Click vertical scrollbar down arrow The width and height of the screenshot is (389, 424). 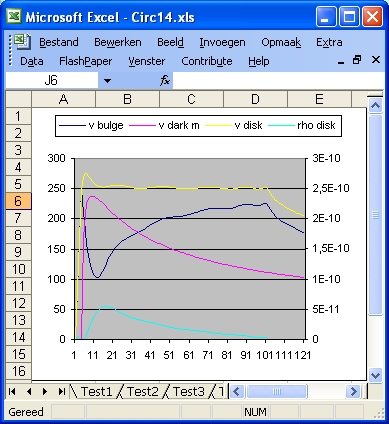click(375, 375)
